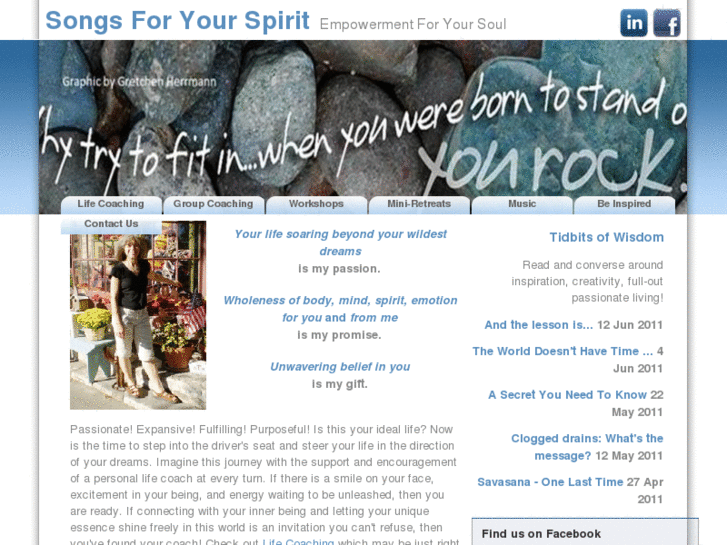The width and height of the screenshot is (727, 545).
Task: Click the woman's portrait photo
Action: click(x=138, y=315)
